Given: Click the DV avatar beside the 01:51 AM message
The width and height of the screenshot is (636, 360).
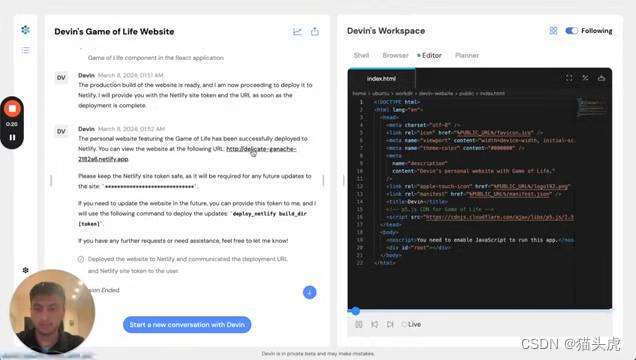Looking at the screenshot, I should (61, 77).
